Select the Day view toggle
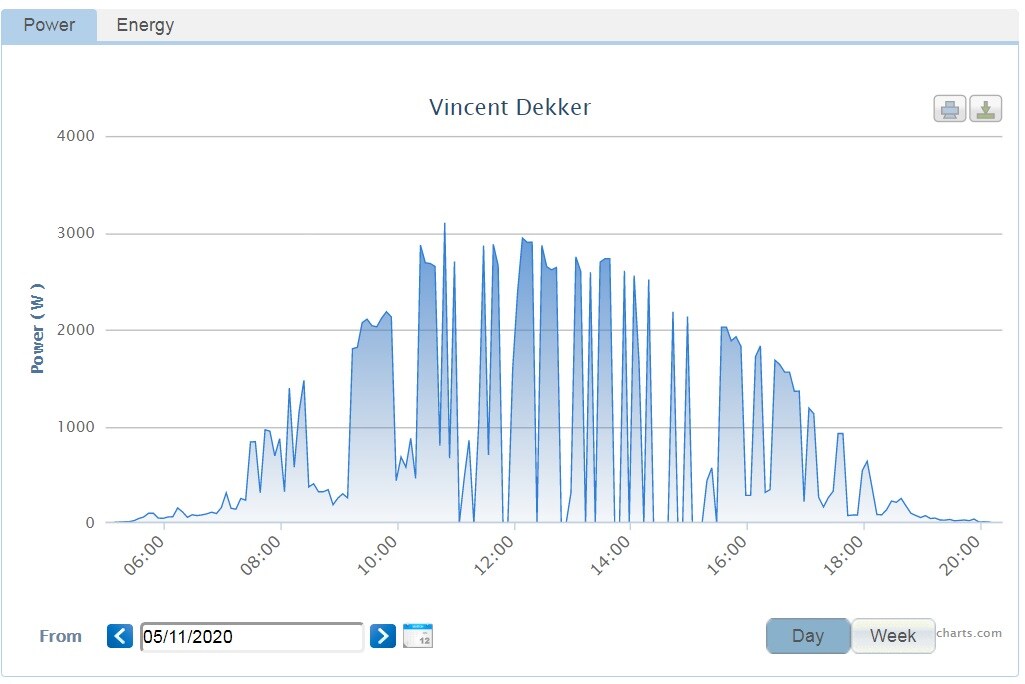 tap(807, 636)
